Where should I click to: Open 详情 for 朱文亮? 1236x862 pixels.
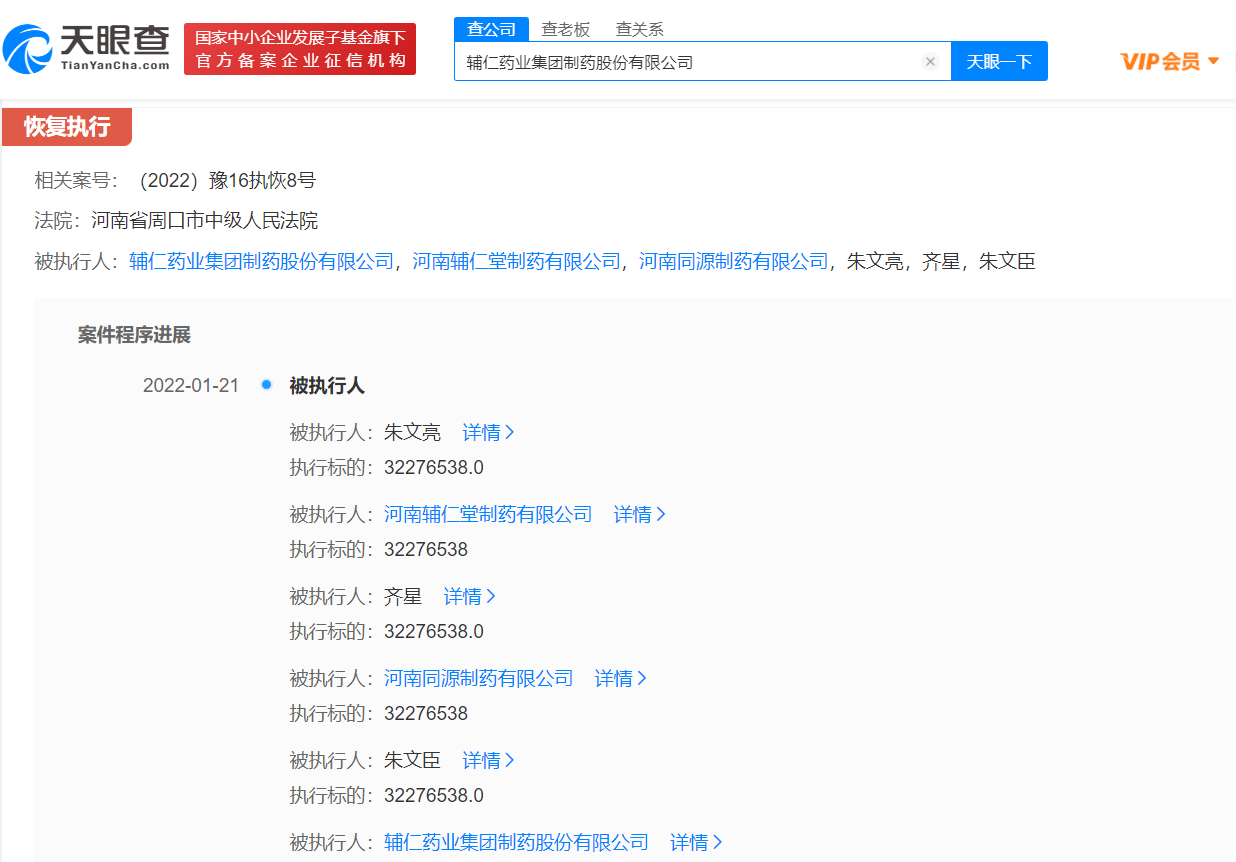(488, 433)
